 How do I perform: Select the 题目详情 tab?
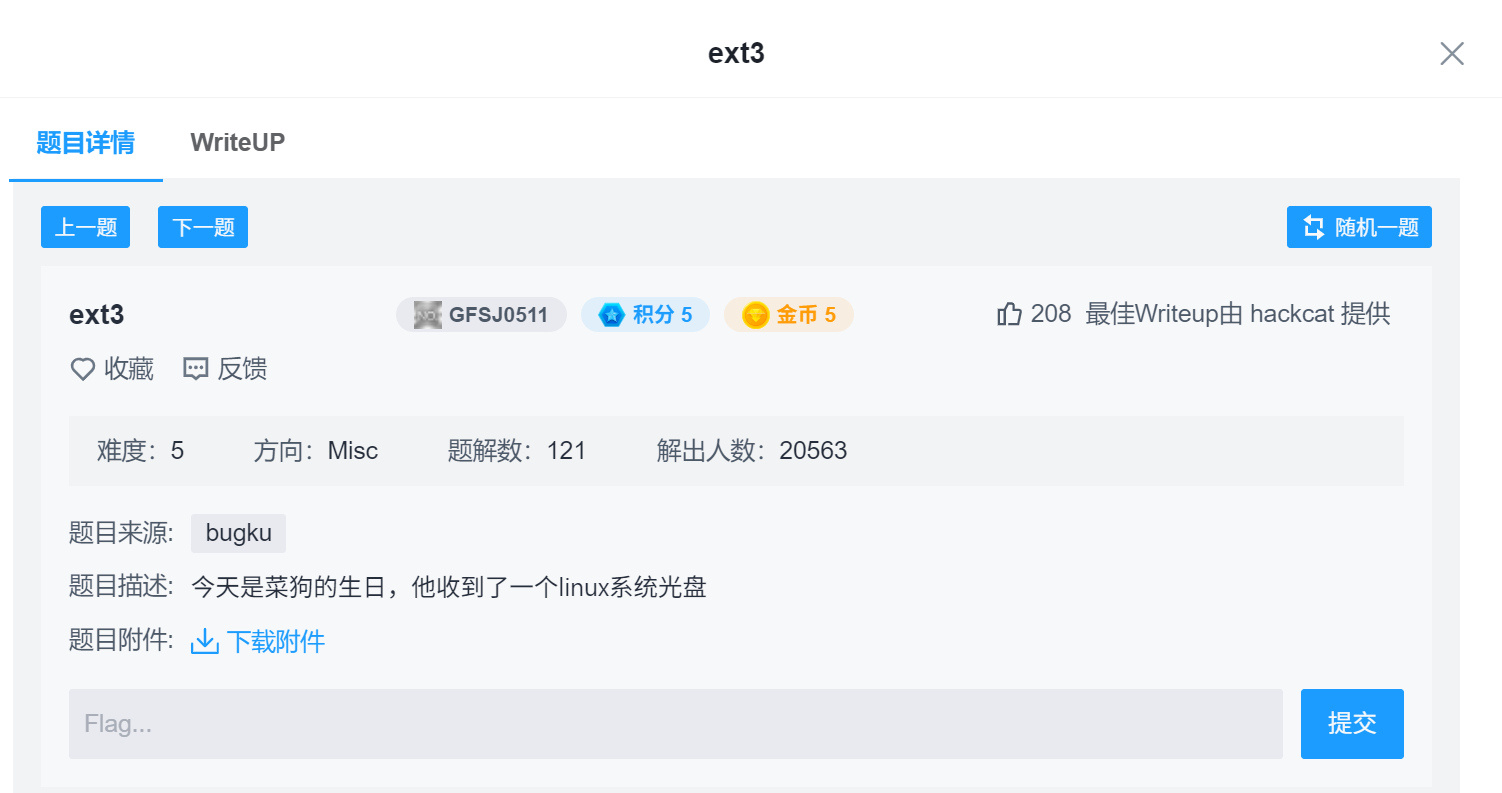85,142
